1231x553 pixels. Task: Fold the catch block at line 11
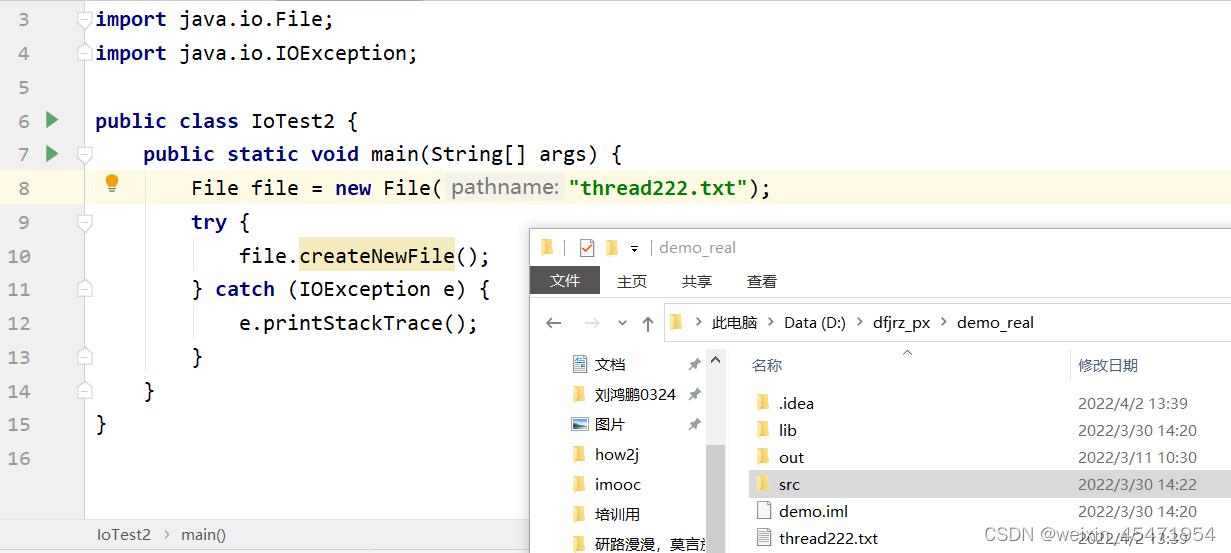85,289
